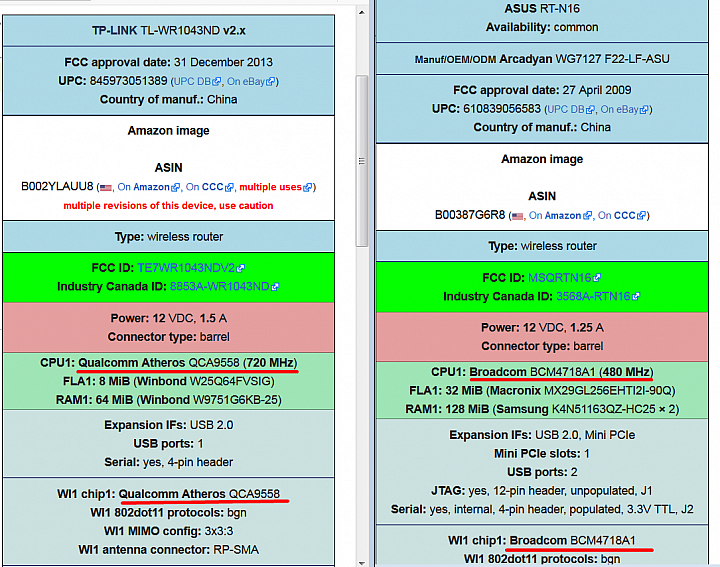This screenshot has height=567, width=720.
Task: Click FLA1 8 MiB Winbond W25Q64FVSIG text
Action: (x=169, y=382)
